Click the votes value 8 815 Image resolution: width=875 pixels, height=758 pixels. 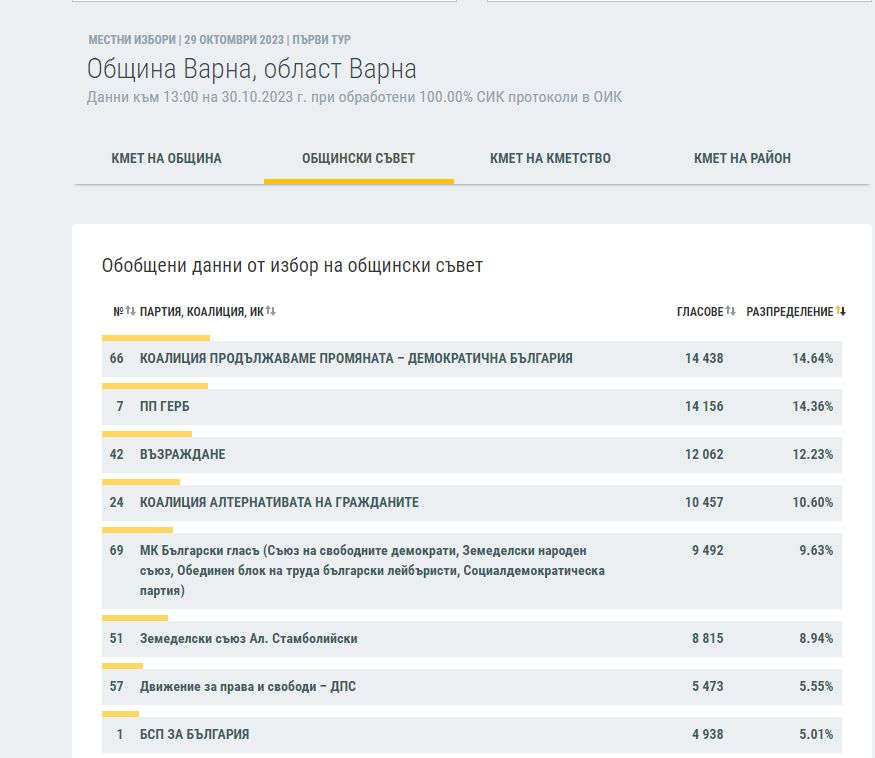coord(708,639)
